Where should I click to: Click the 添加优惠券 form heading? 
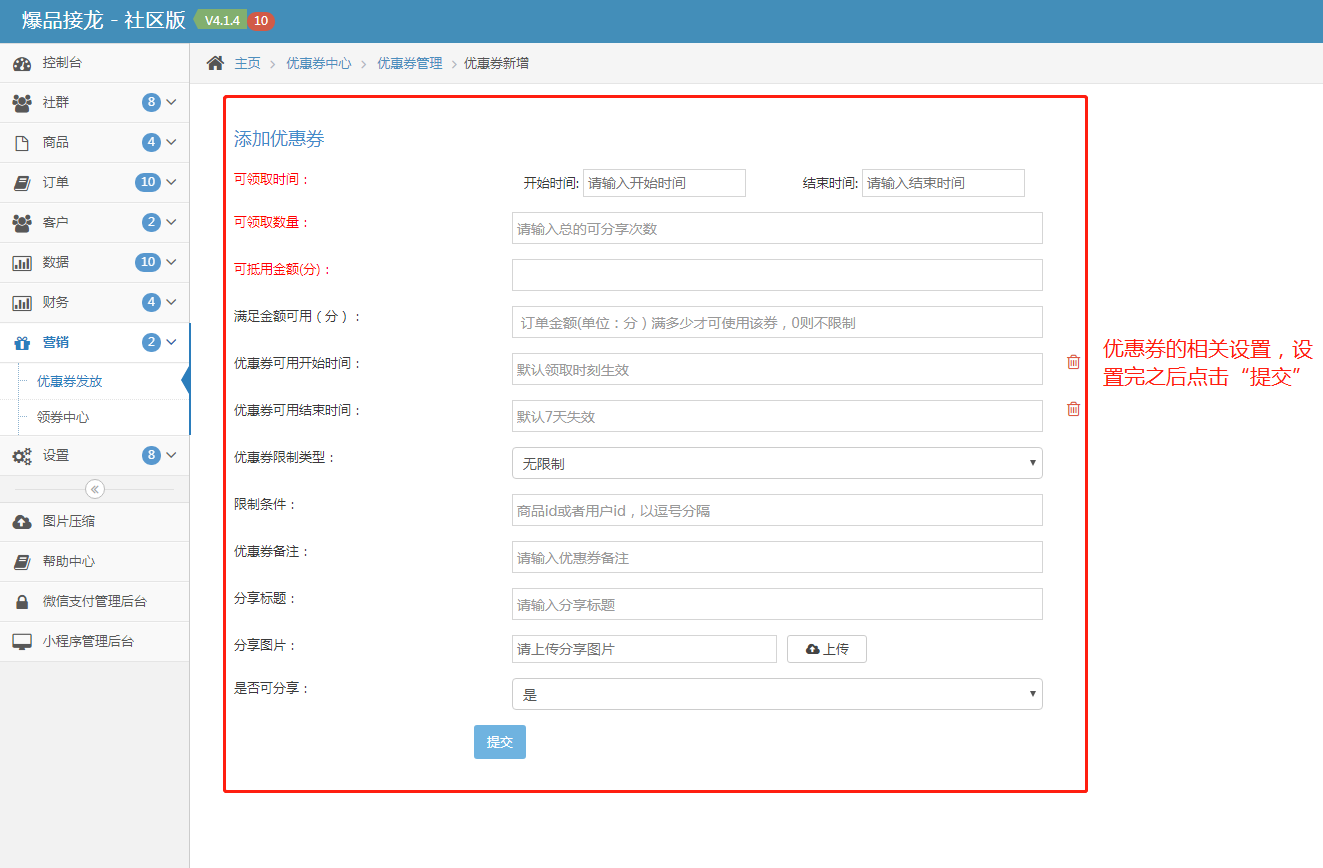279,139
